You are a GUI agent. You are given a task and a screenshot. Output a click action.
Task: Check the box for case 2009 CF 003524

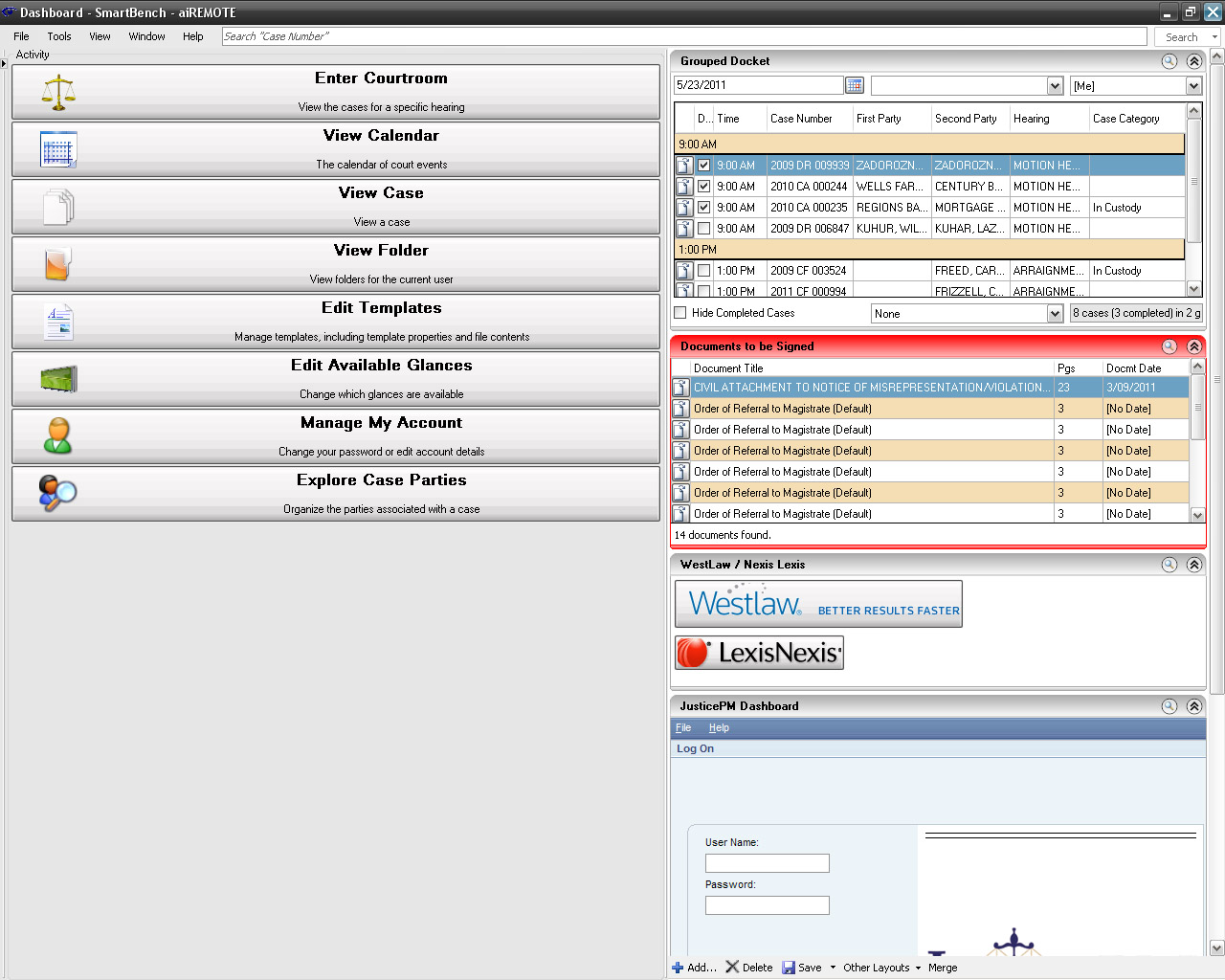[704, 271]
